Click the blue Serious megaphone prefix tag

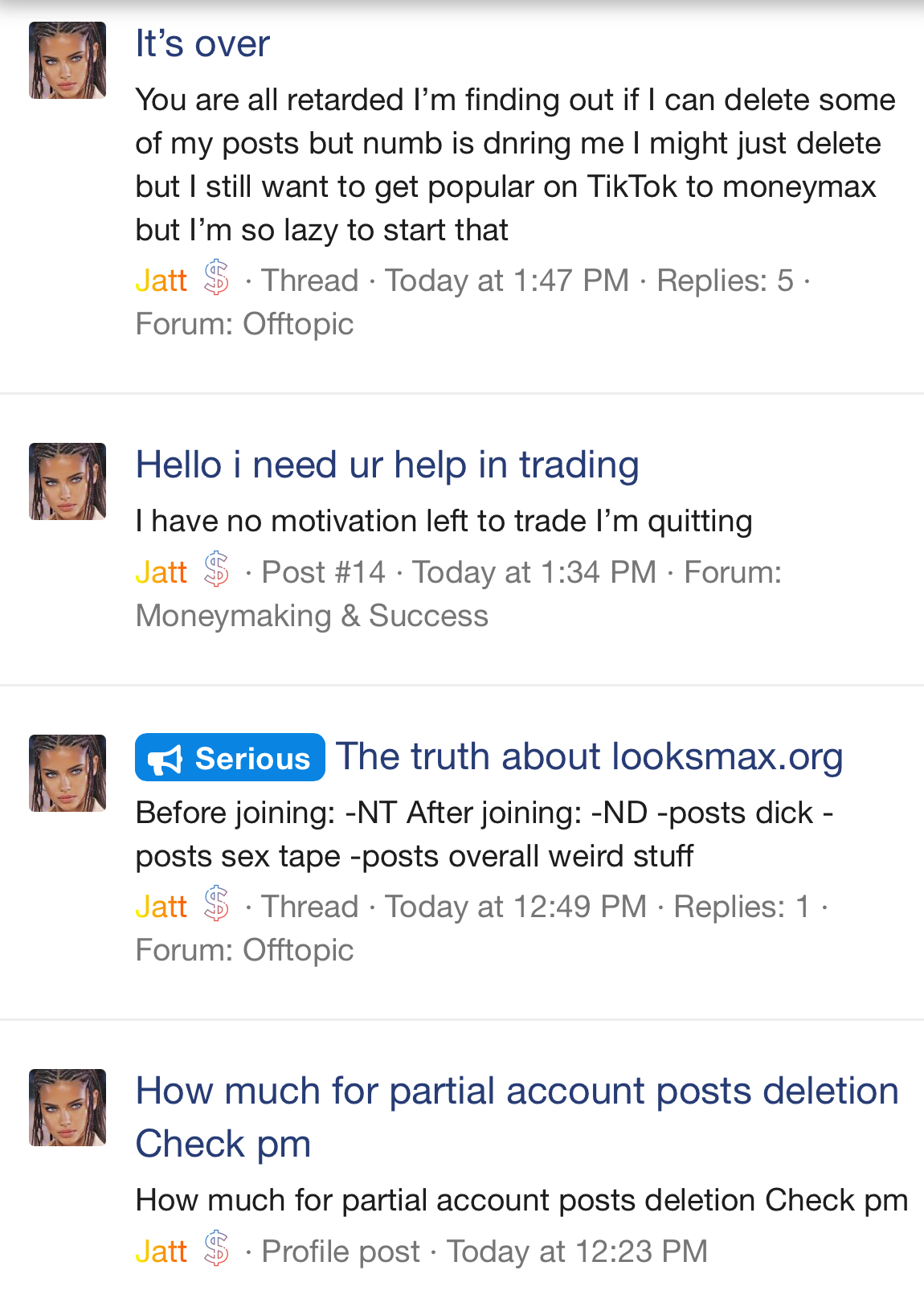coord(230,758)
